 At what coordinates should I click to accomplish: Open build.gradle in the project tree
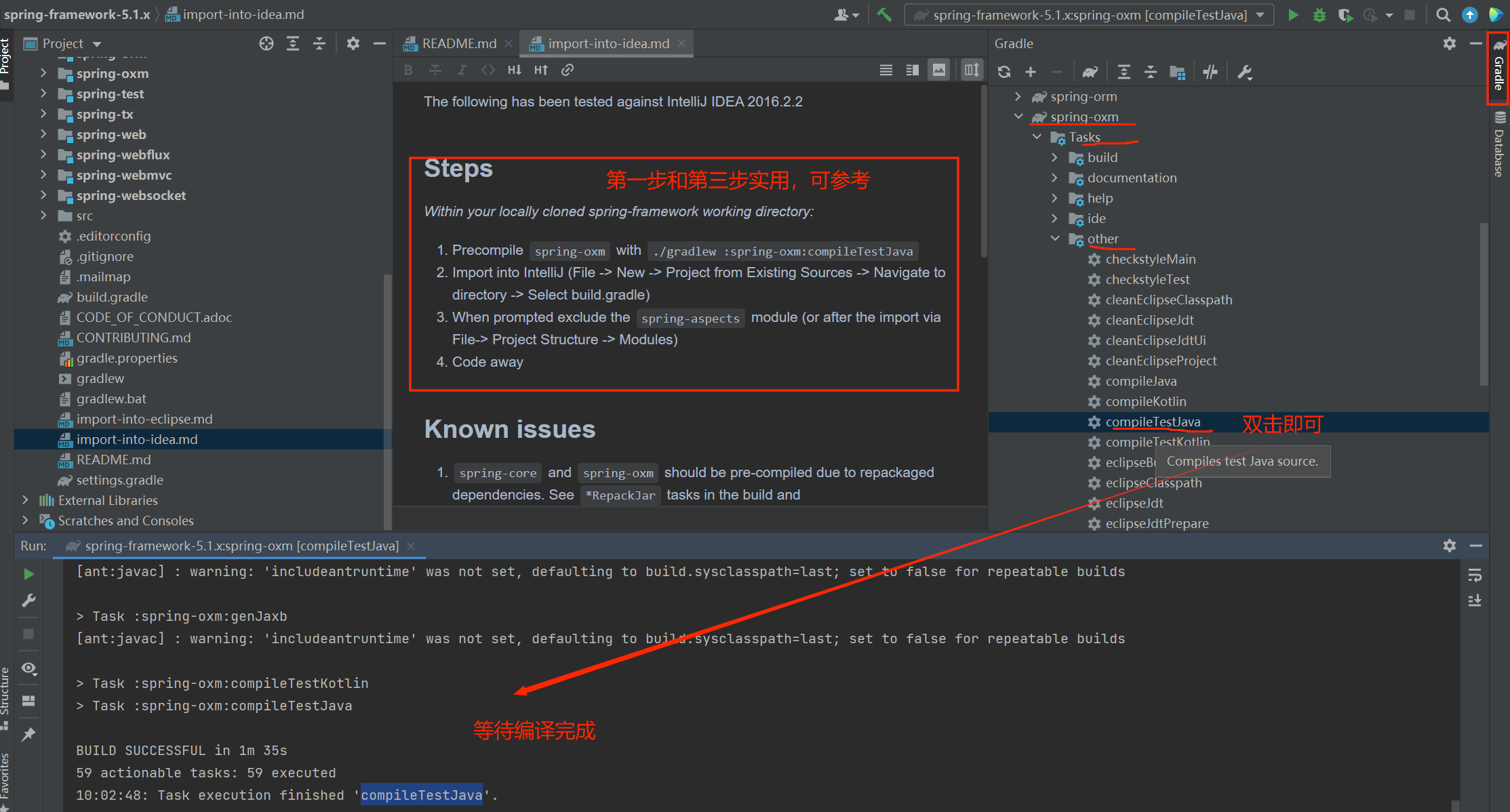[x=112, y=297]
